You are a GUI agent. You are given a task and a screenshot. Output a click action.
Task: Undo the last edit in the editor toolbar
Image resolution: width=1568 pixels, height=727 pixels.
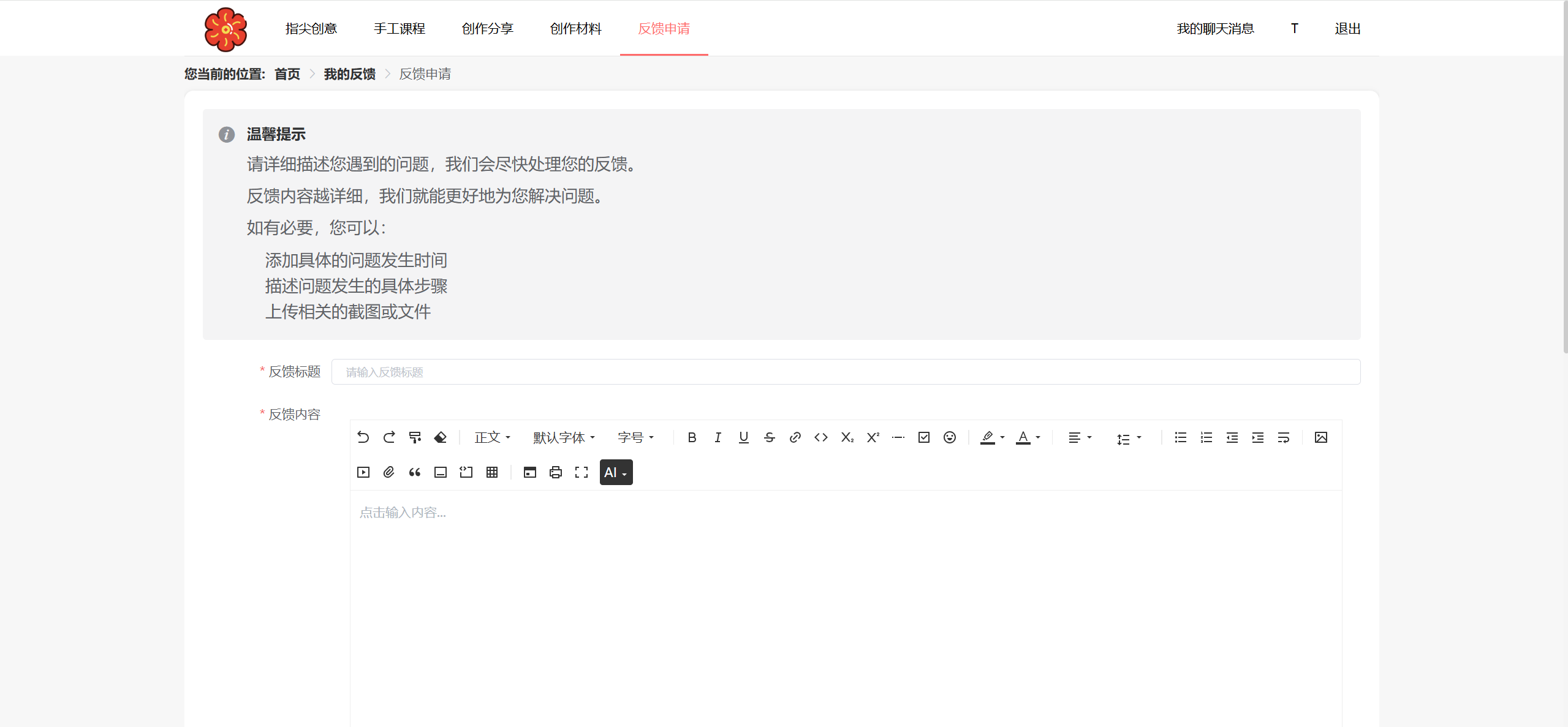point(363,437)
